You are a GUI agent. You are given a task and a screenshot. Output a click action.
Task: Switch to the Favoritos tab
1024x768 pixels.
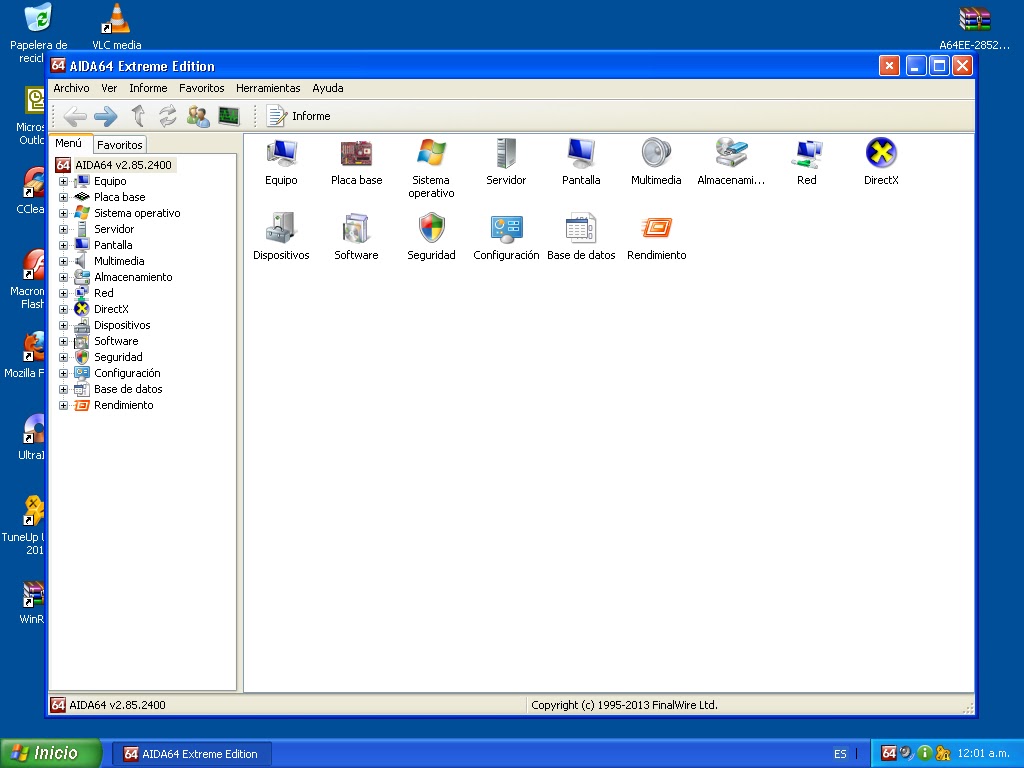coord(119,144)
